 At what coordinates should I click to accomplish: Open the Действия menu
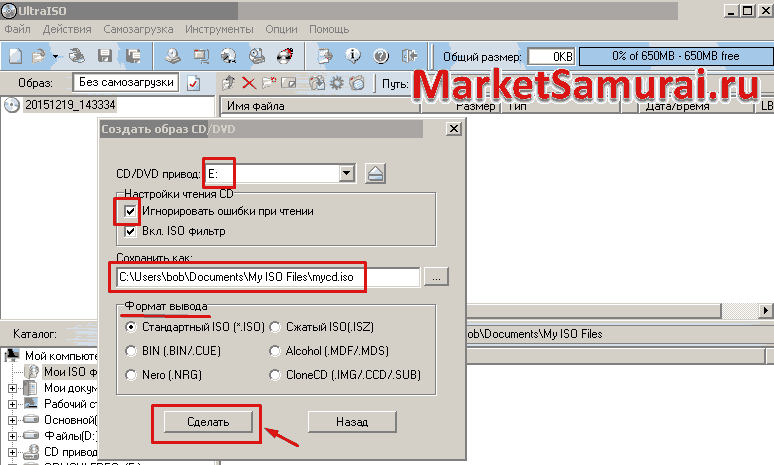tap(67, 29)
